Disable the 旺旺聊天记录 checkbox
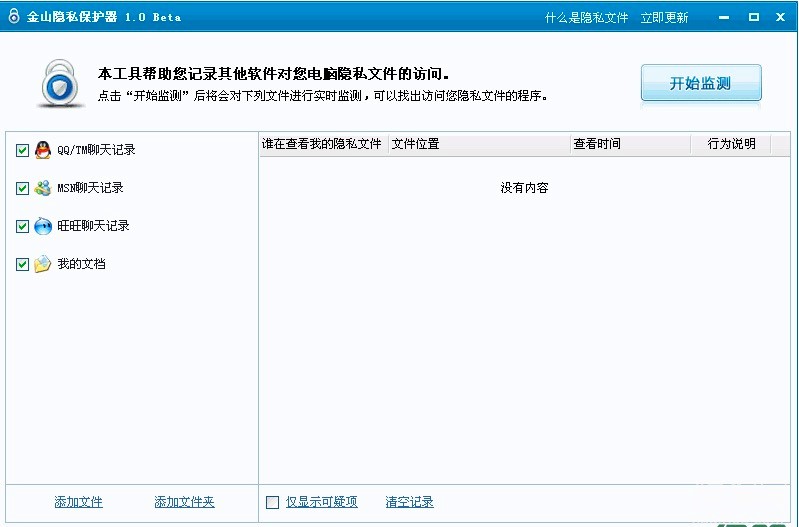799x527 pixels. click(23, 227)
